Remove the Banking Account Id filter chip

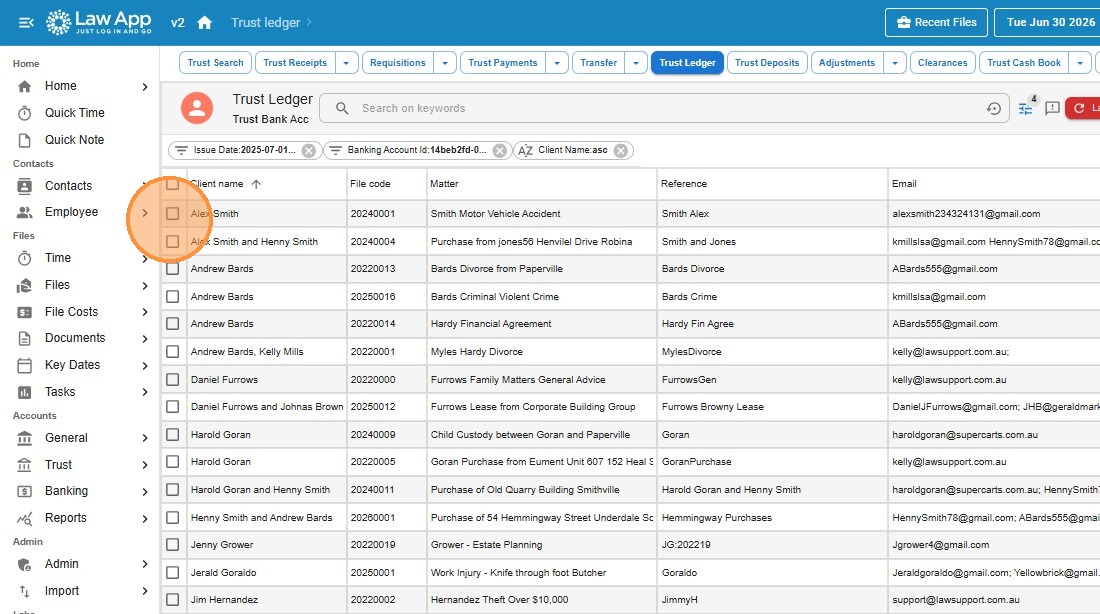pyautogui.click(x=499, y=150)
